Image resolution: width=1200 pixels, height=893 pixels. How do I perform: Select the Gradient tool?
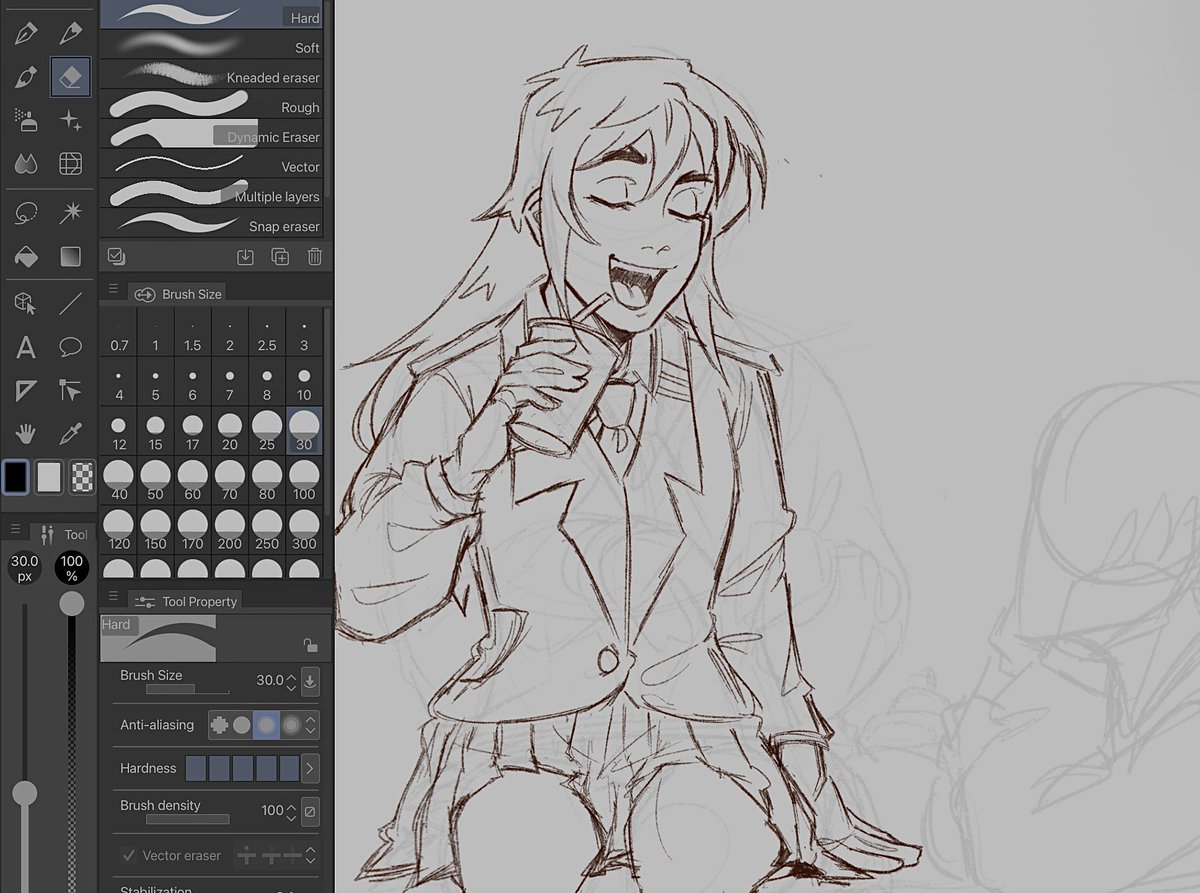(x=70, y=257)
